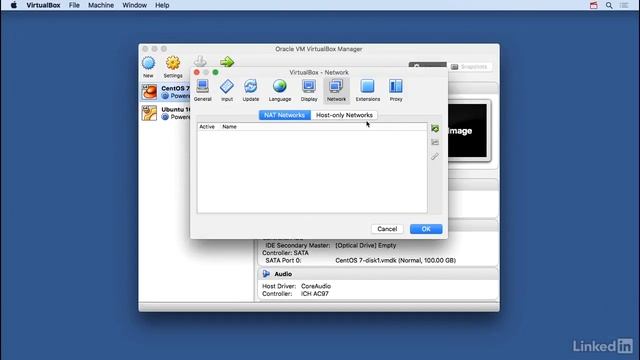Switch to the NAT Networks tab
Viewport: 640px width, 360px height.
(x=284, y=115)
